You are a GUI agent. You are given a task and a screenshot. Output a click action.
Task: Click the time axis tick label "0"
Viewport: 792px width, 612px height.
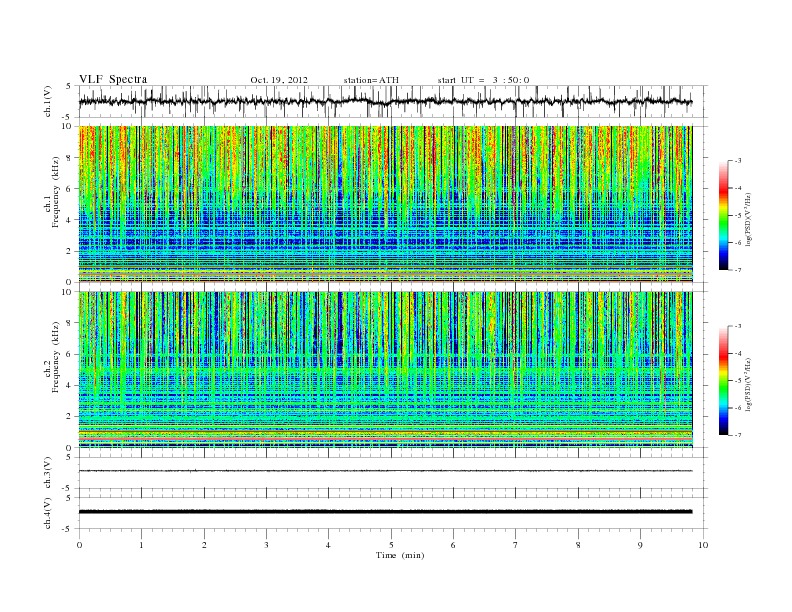click(x=79, y=545)
